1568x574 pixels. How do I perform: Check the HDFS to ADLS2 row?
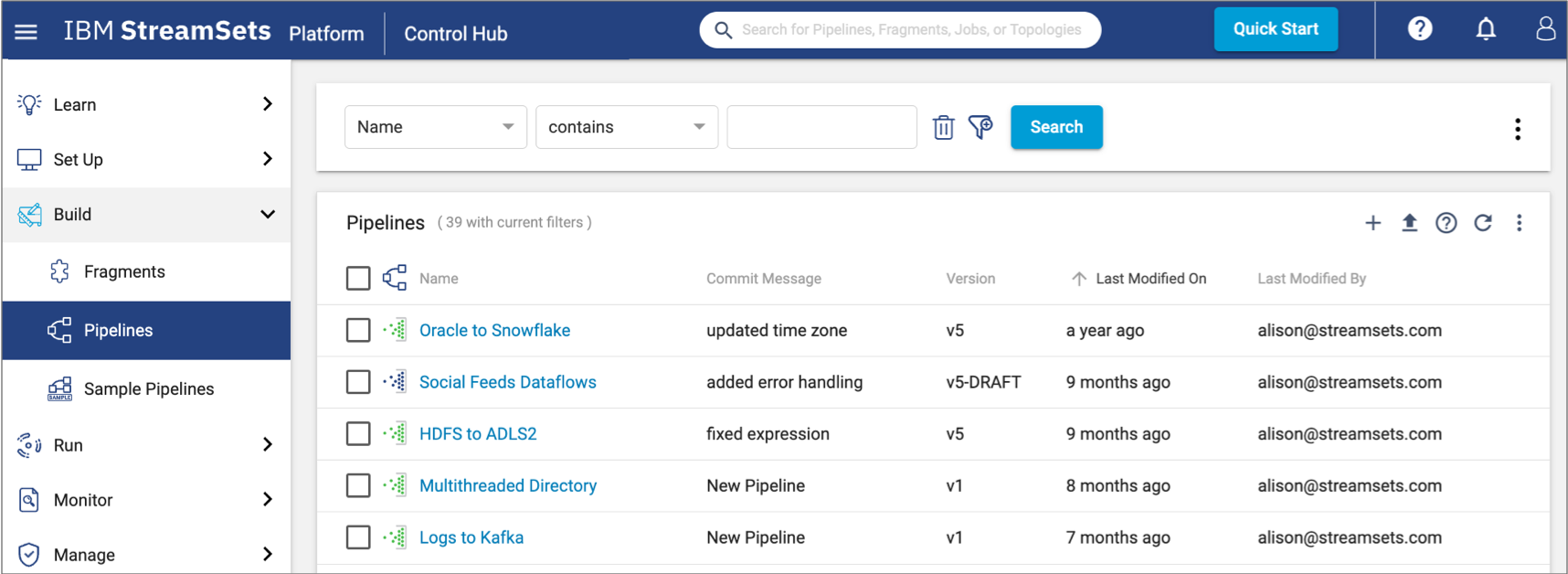click(358, 434)
